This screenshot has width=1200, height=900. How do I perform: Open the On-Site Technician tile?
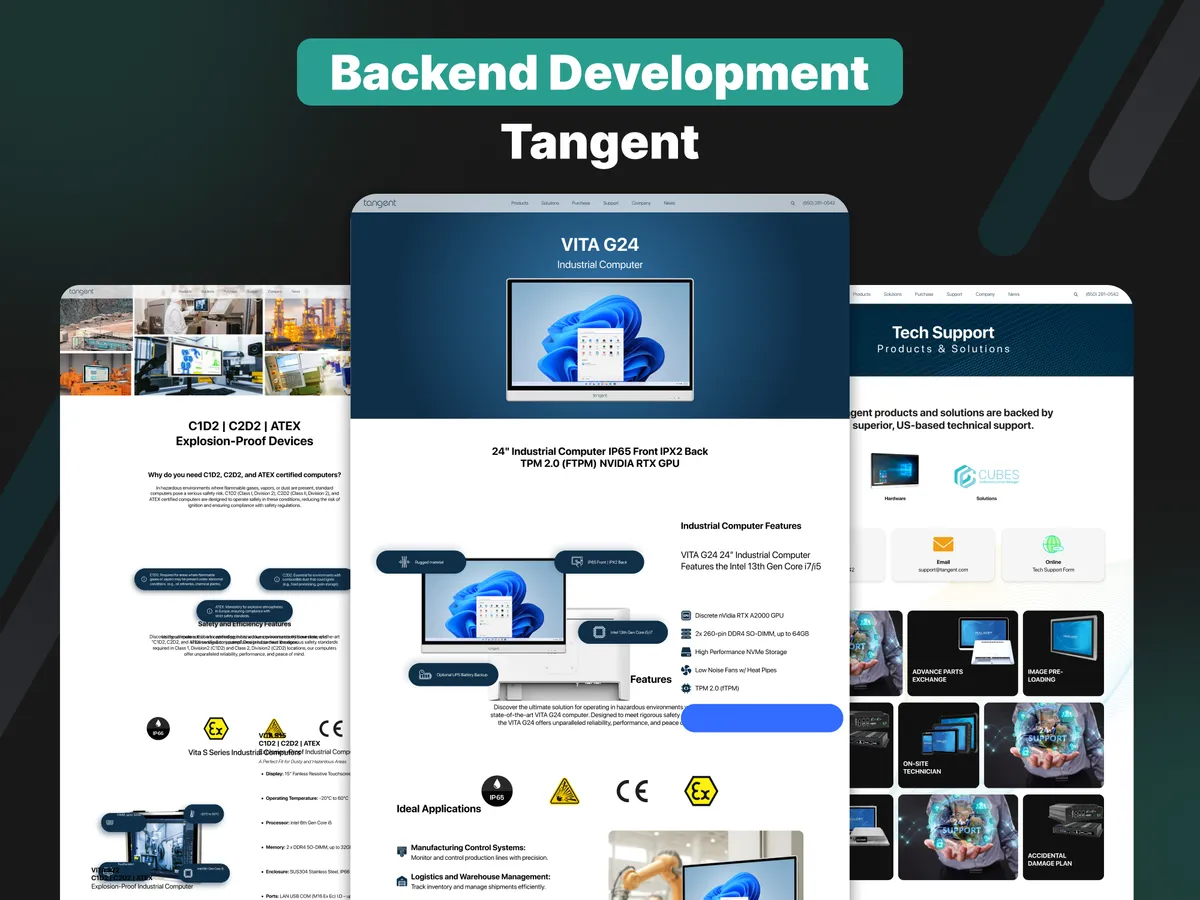939,745
